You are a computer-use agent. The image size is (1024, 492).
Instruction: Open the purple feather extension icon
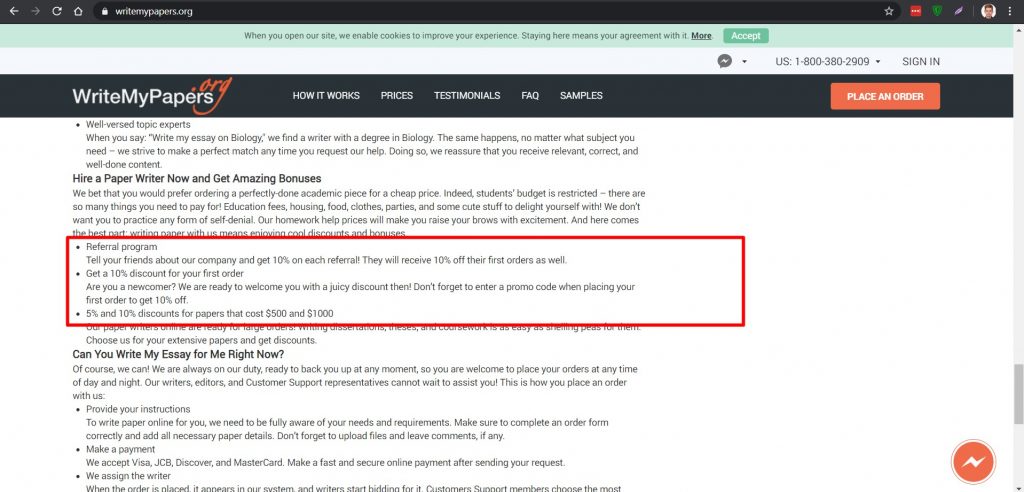click(958, 11)
